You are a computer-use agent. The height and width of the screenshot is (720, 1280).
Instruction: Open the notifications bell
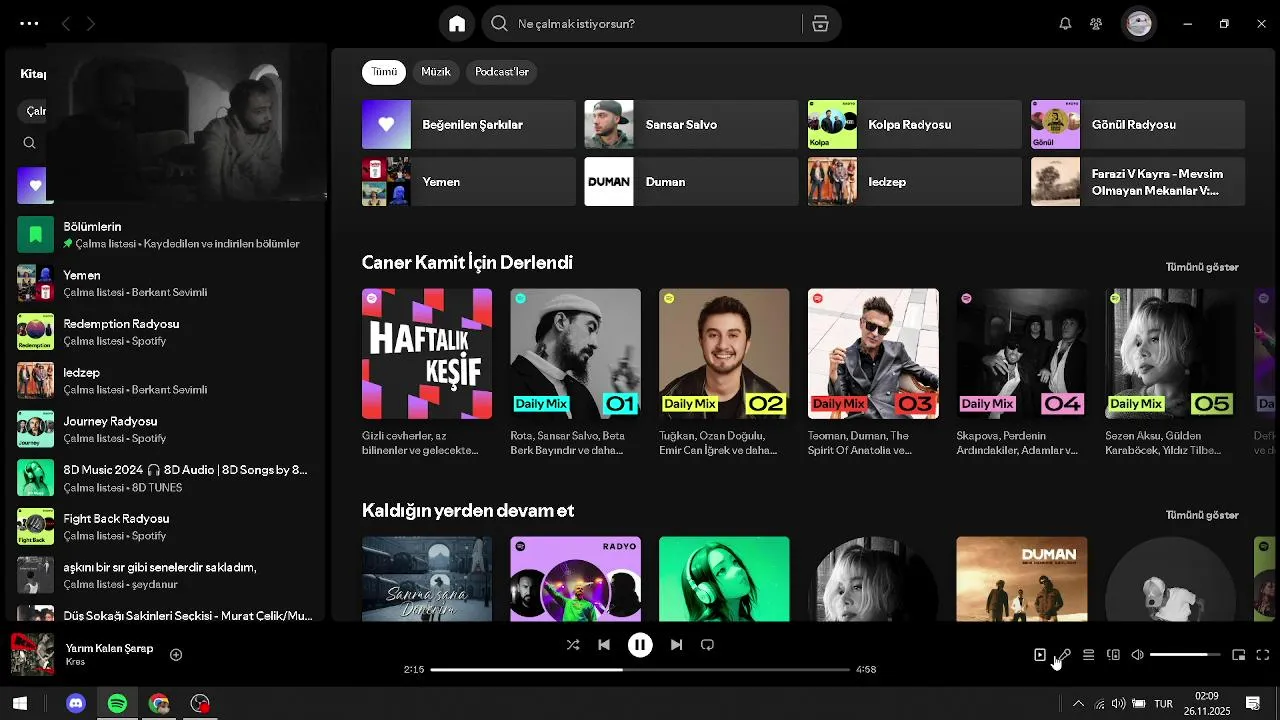pyautogui.click(x=1065, y=24)
